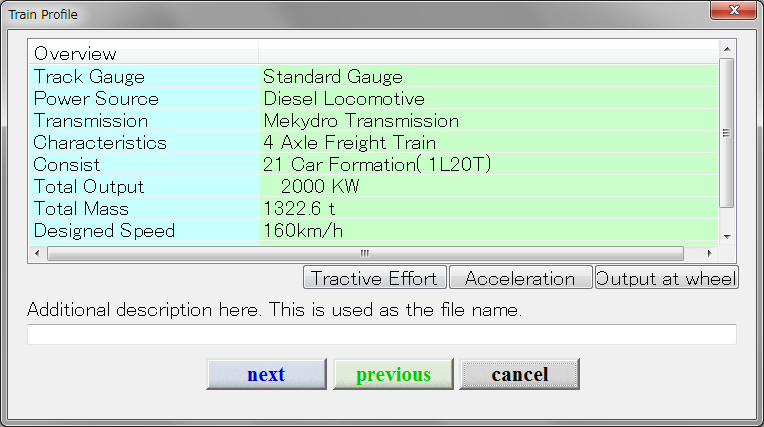This screenshot has height=427, width=764.
Task: Click the horizontal scroll left arrow
Action: click(37, 253)
